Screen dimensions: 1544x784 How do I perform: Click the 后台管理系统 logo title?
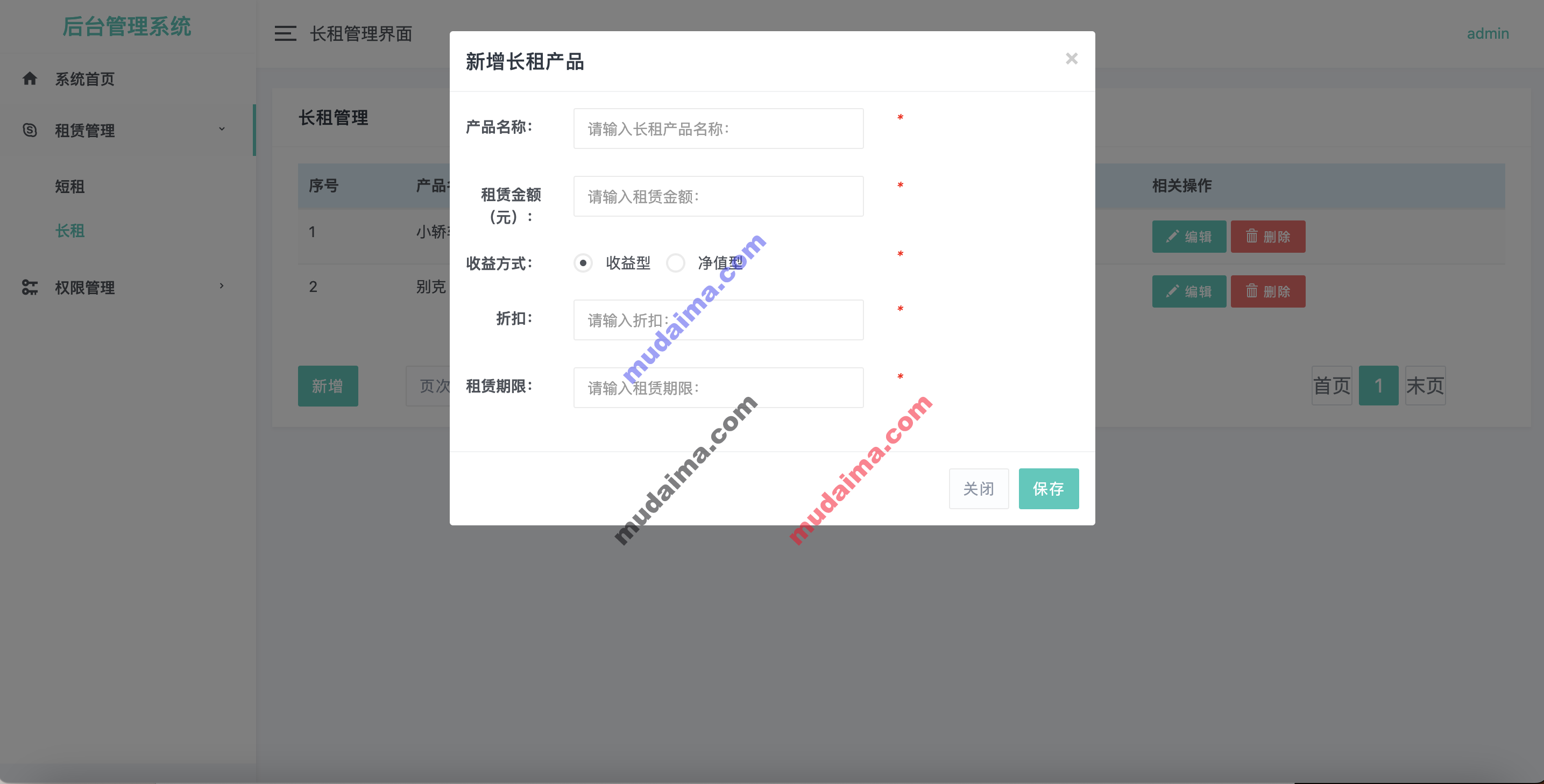(x=127, y=26)
